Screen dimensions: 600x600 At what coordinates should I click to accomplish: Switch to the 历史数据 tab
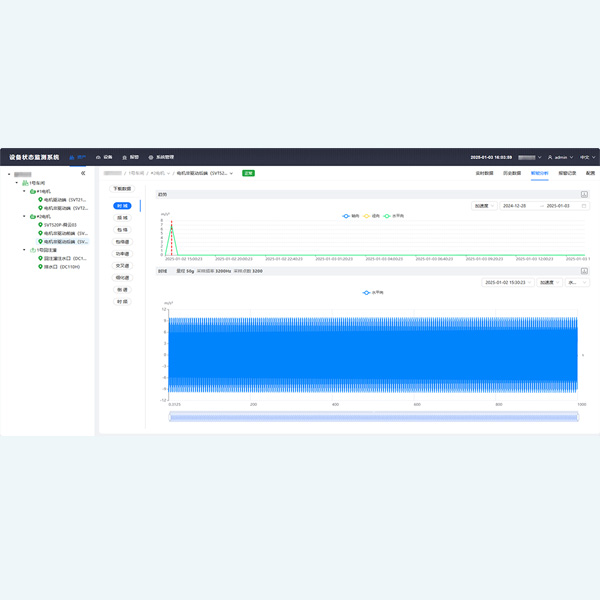click(x=511, y=173)
